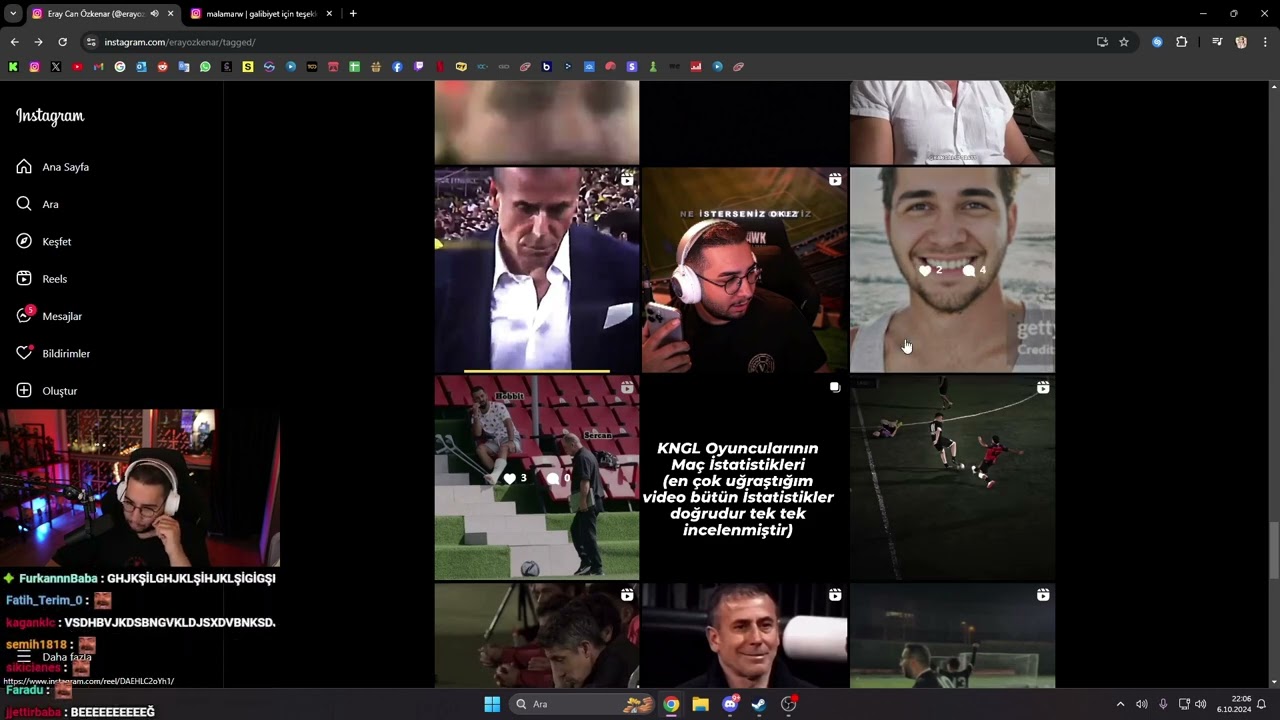Mute audio on the Eray Can Özkenar tab
Screen dimensions: 1280x720
click(154, 14)
